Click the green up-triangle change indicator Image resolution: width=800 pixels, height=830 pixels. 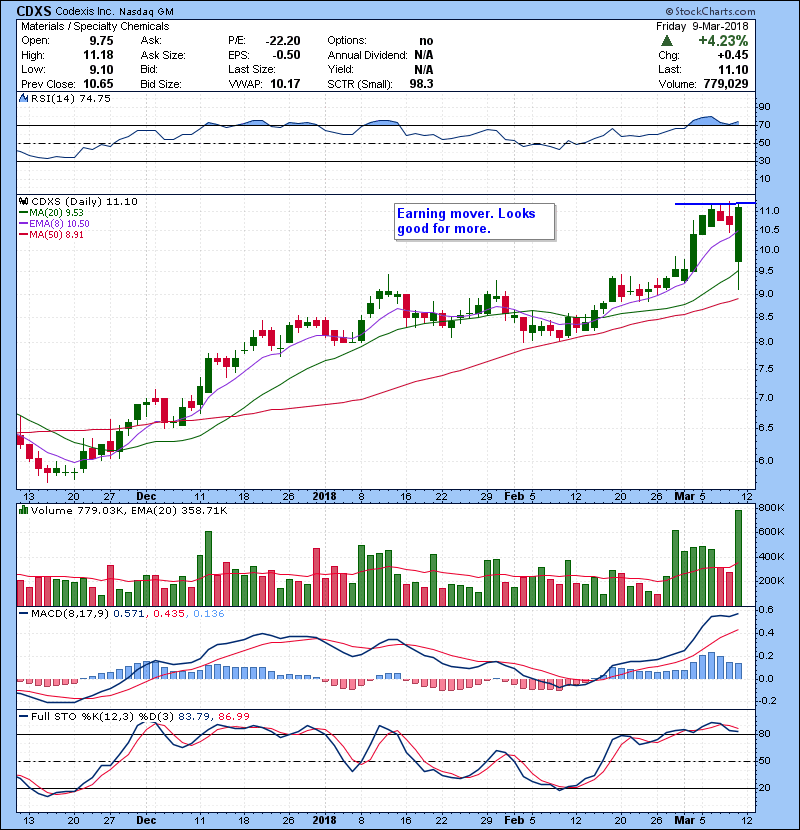tap(667, 41)
